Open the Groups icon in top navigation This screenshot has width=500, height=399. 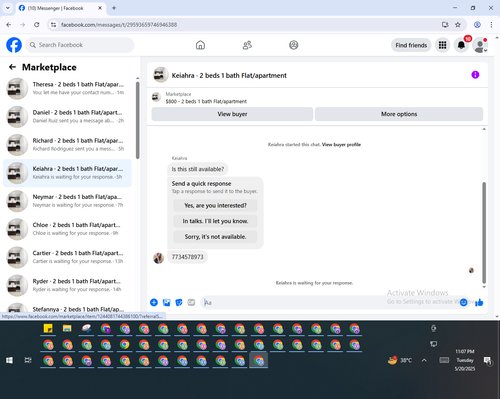294,45
